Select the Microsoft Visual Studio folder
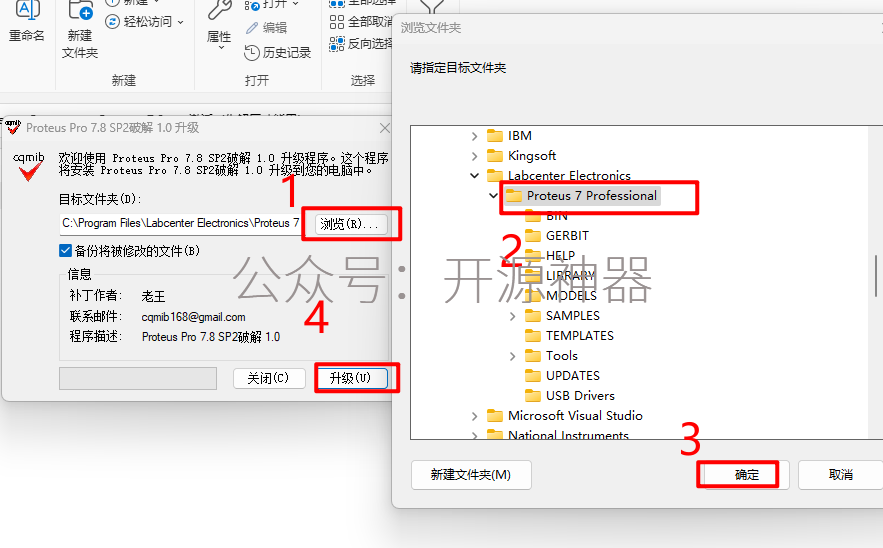Viewport: 883px width, 548px height. tap(575, 416)
